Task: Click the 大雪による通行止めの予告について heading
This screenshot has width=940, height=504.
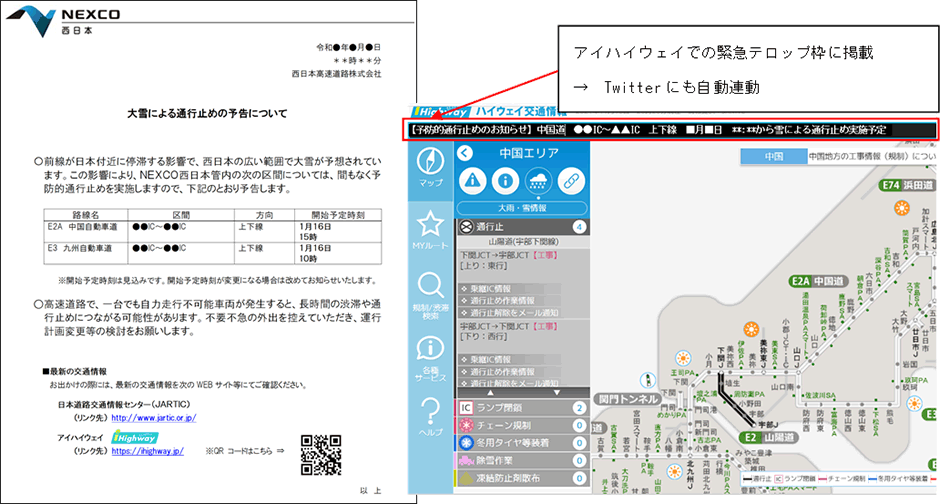Action: tap(207, 113)
